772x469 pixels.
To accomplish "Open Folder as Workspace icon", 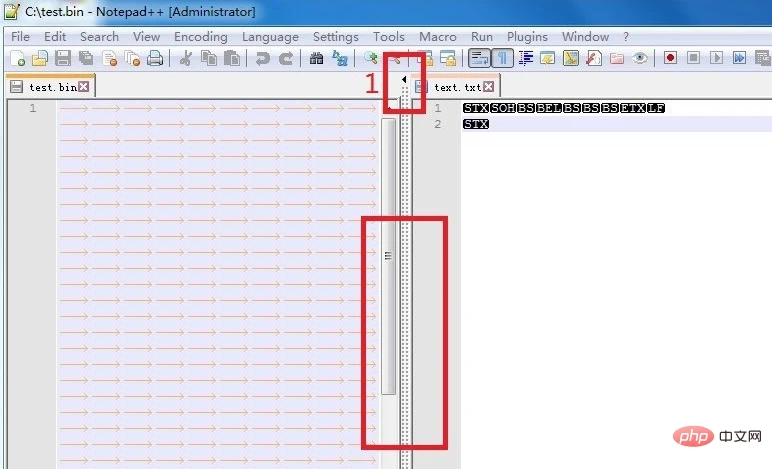I will click(x=617, y=58).
